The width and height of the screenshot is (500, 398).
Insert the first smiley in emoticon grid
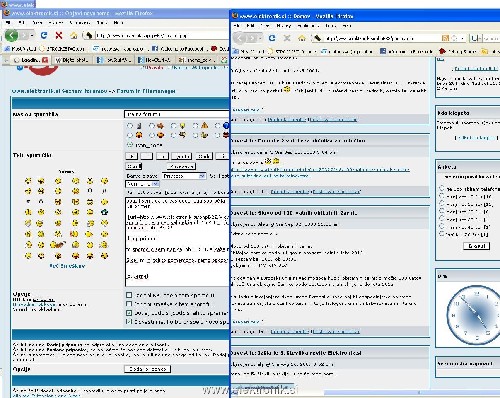pos(28,181)
